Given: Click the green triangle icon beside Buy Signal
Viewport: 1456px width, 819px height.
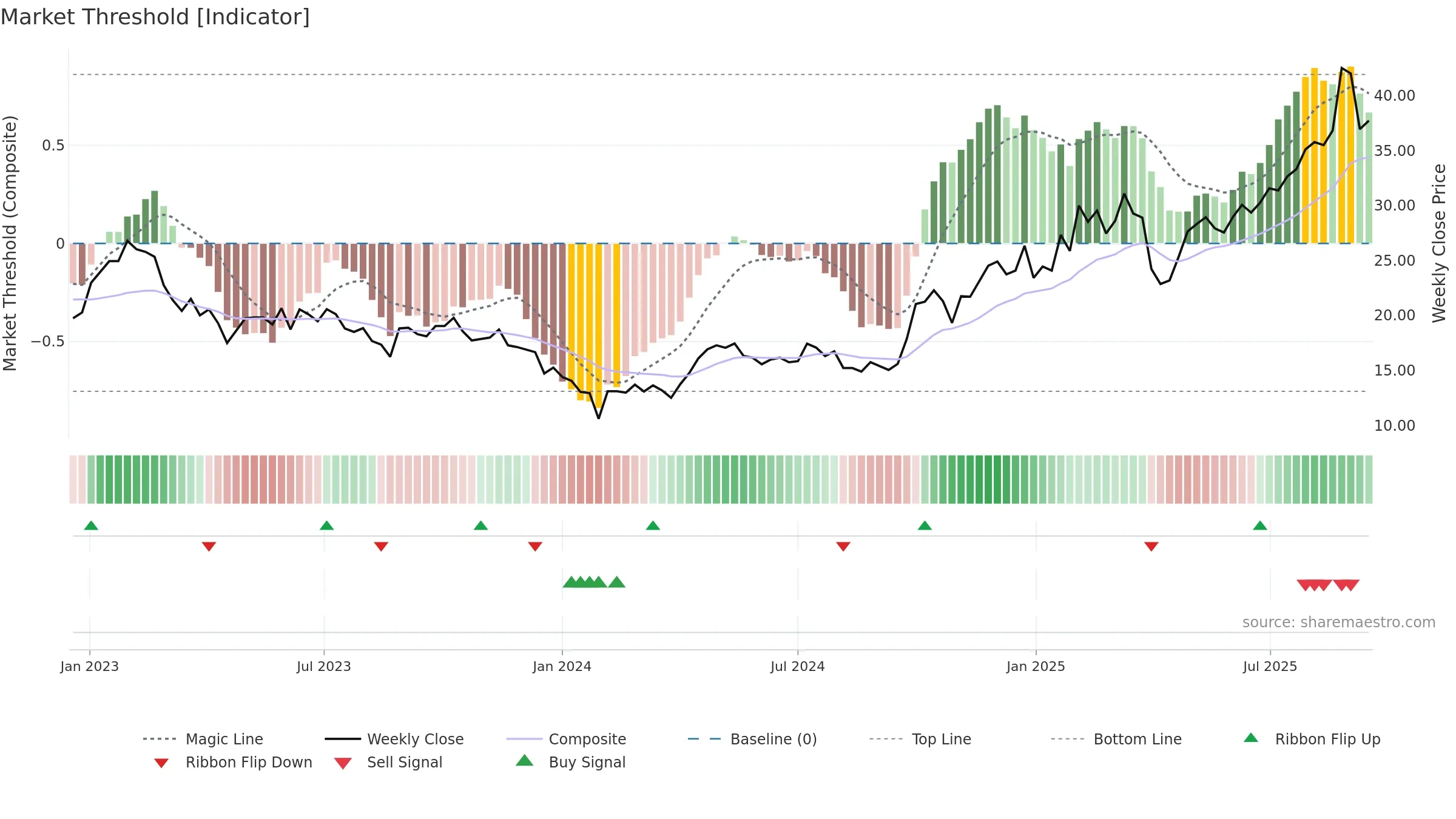Looking at the screenshot, I should point(525,760).
